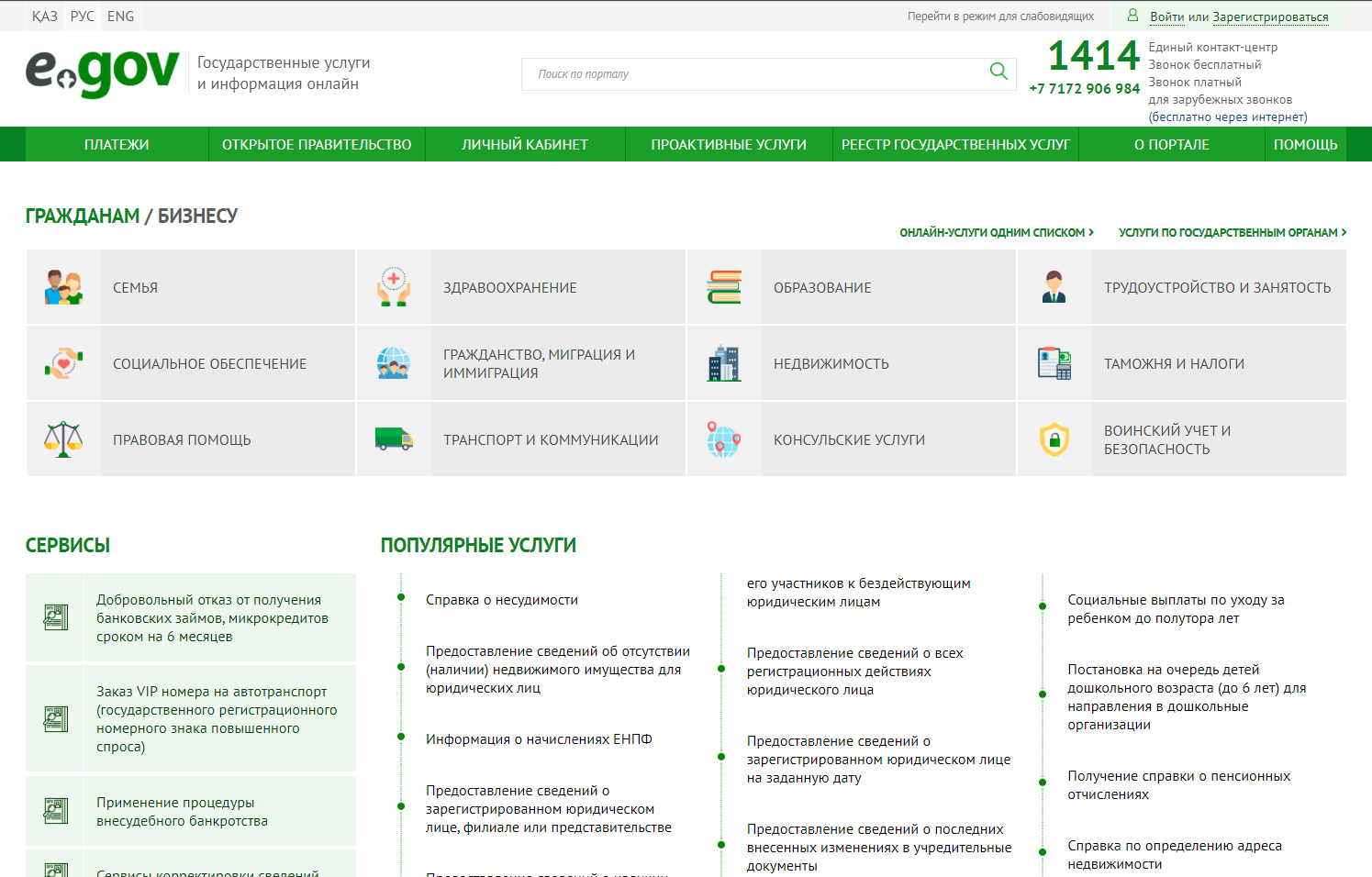This screenshot has width=1372, height=877.
Task: Expand 'Услуги по государственным органам' link
Action: (x=1232, y=233)
